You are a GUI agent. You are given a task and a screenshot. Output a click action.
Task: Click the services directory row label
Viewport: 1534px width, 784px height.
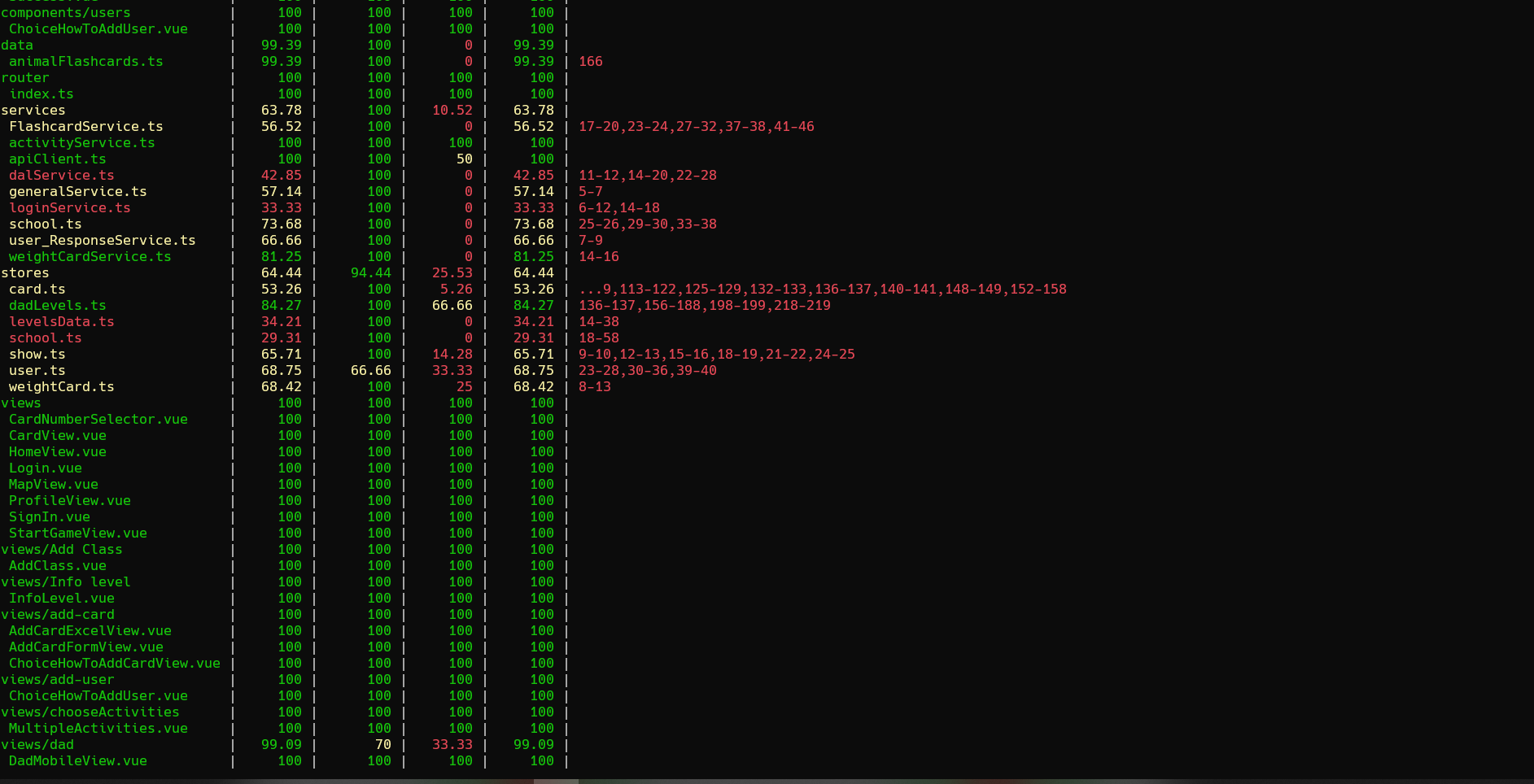(33, 111)
